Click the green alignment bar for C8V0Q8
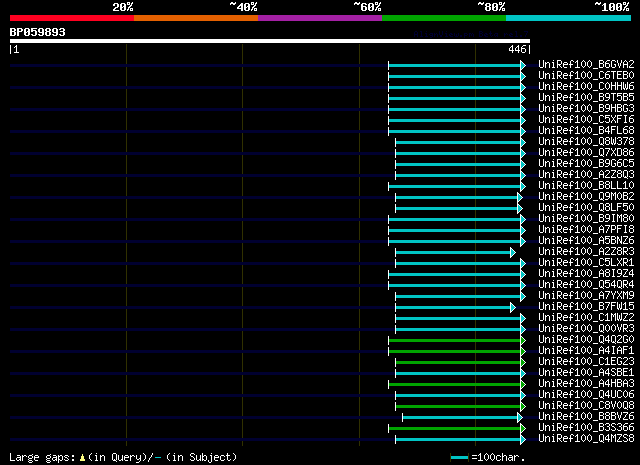The image size is (640, 465). click(460, 407)
